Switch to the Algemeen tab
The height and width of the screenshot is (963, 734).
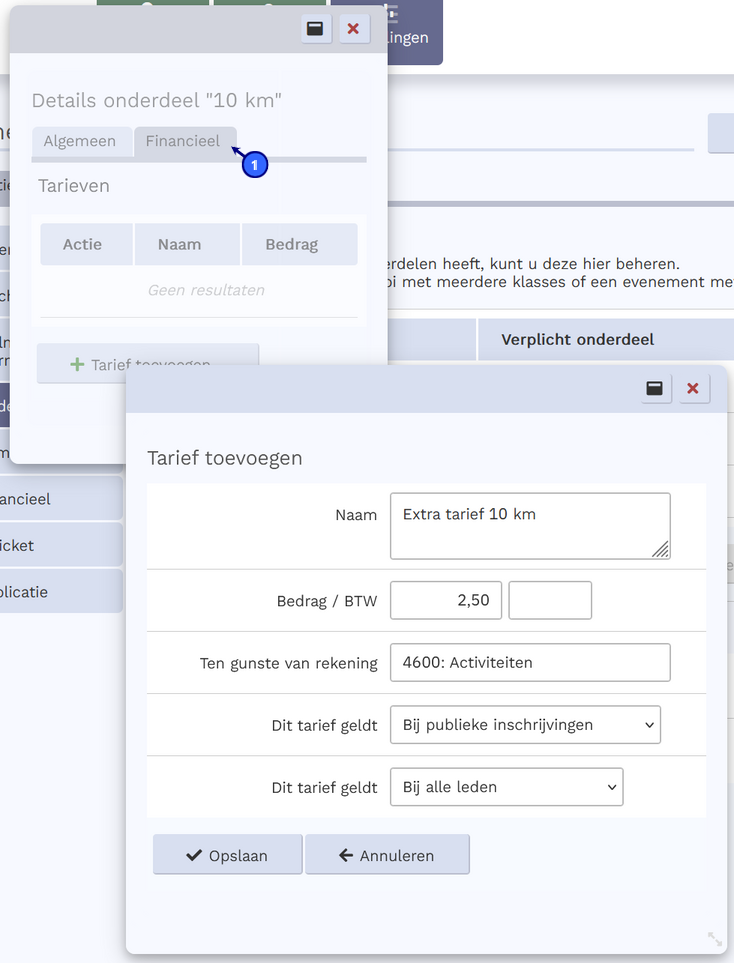coord(80,142)
